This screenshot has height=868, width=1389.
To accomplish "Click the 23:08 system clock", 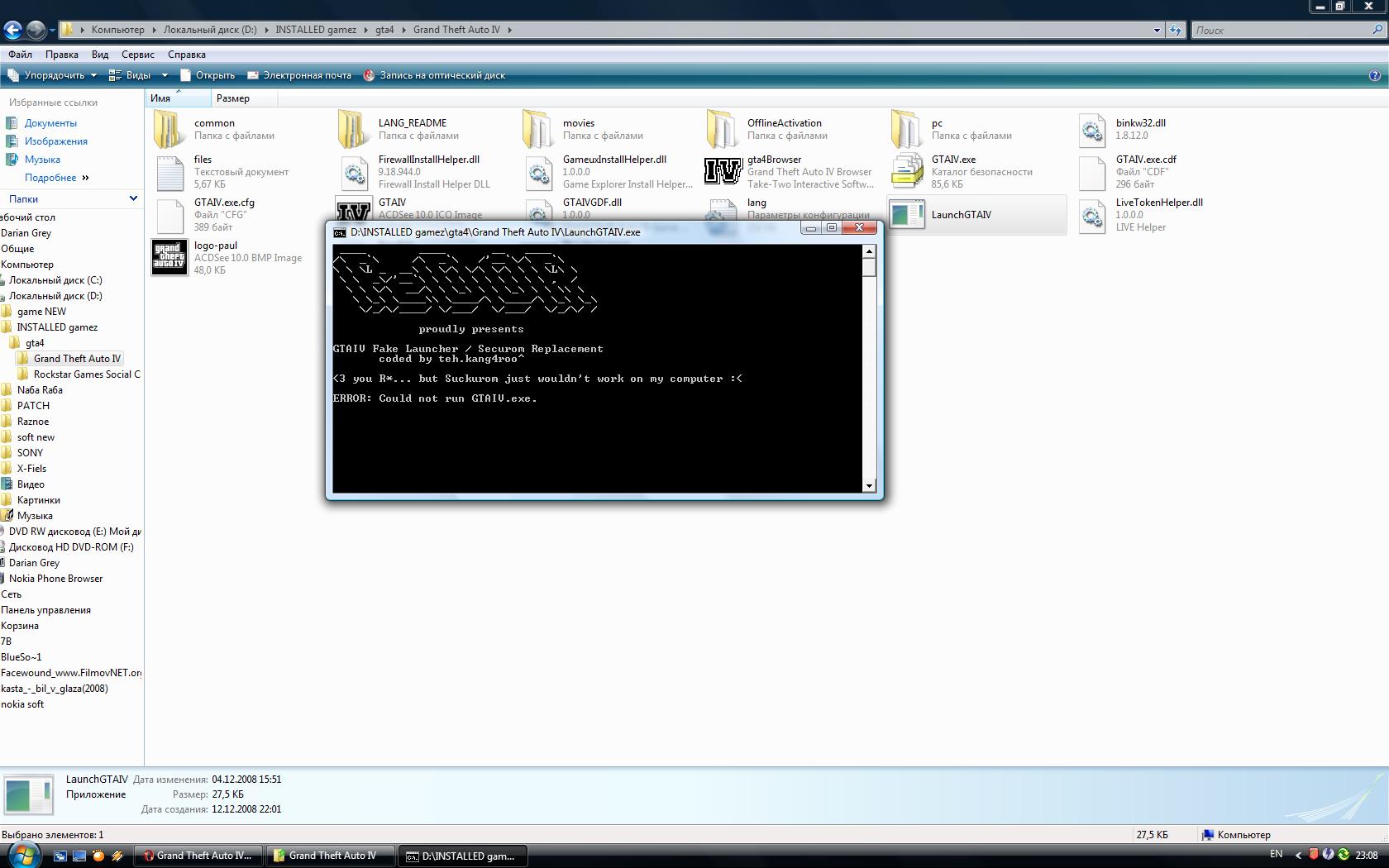I will pos(1367,856).
